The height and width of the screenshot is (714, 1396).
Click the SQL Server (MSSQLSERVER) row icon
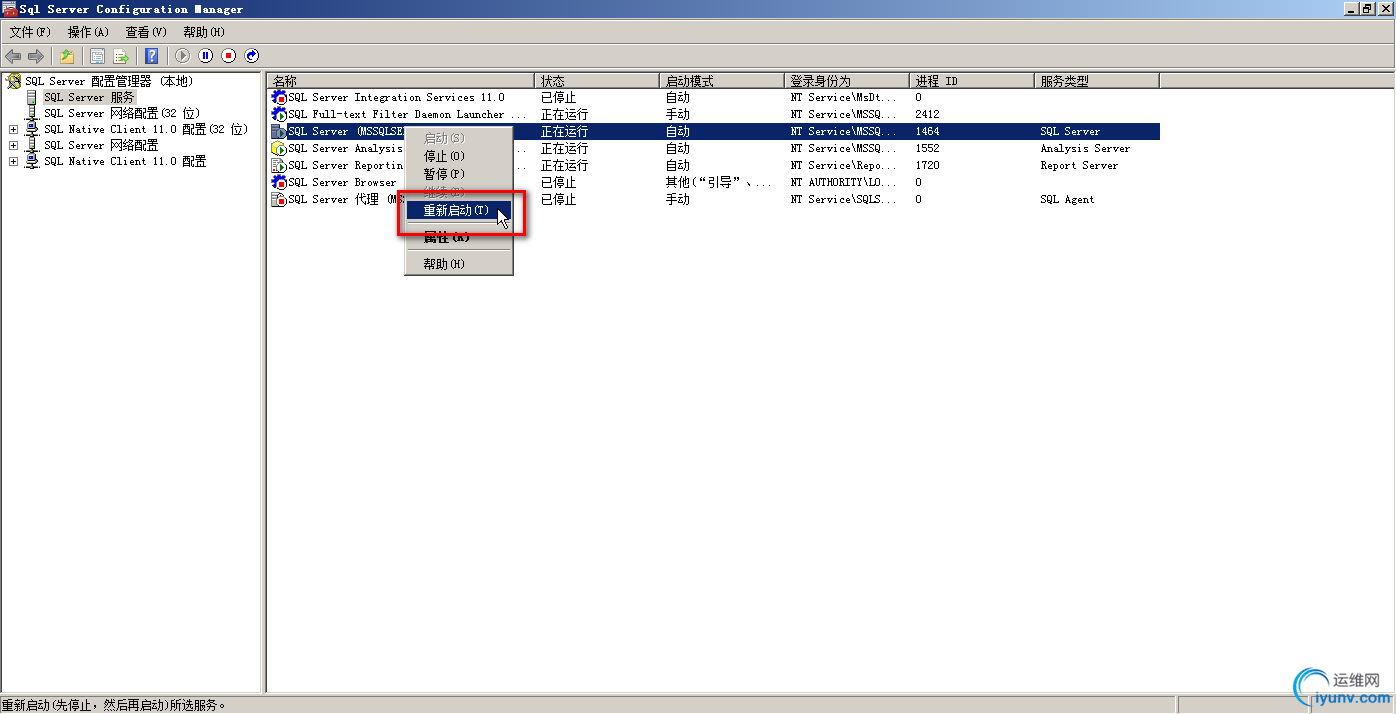click(x=279, y=132)
